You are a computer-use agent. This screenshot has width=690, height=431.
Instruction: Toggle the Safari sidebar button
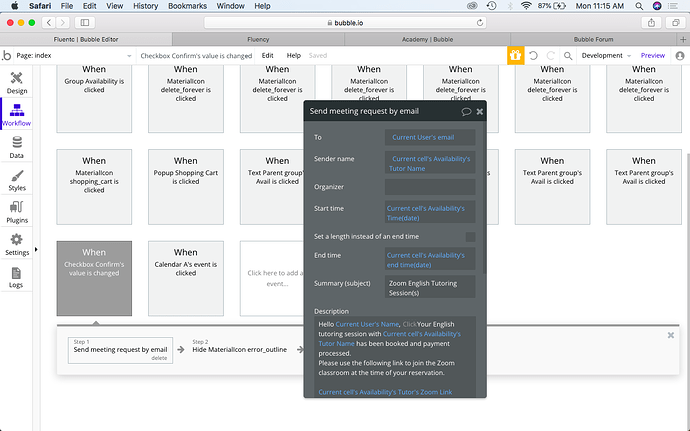[85, 22]
